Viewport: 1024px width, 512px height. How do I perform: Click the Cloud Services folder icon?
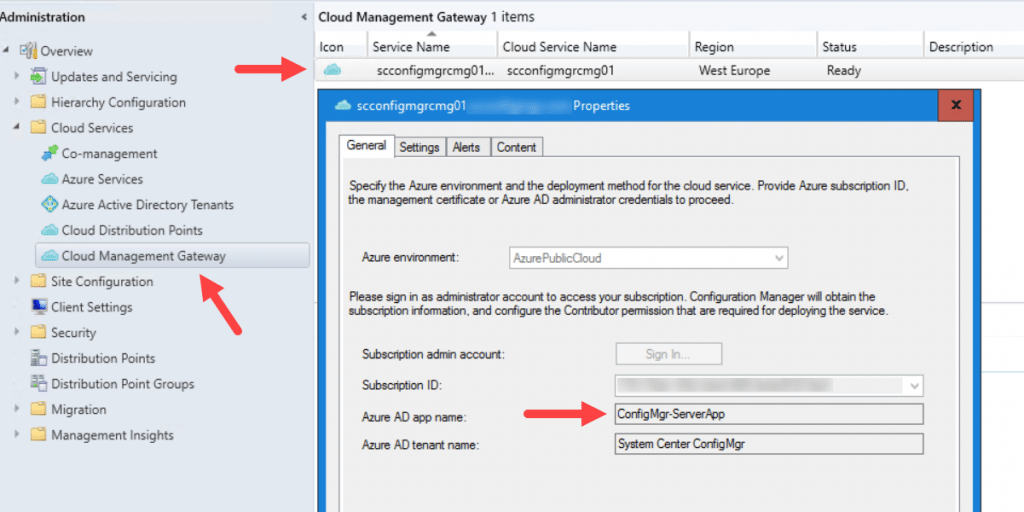39,127
